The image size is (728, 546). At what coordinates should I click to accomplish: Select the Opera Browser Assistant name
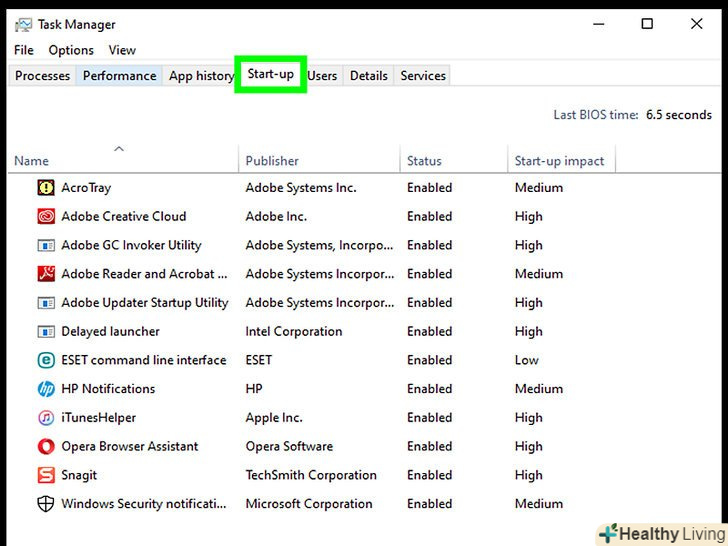(130, 447)
